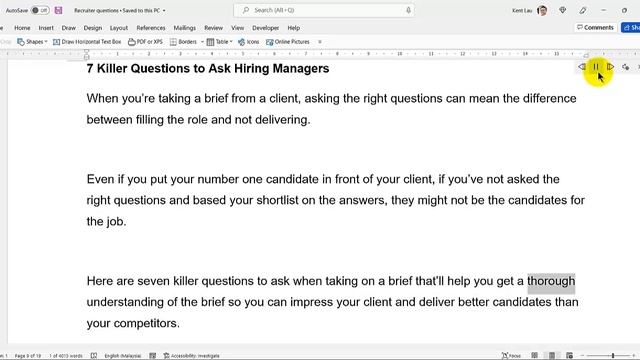
Task: Click the word count in status bar
Action: pyautogui.click(x=66, y=356)
